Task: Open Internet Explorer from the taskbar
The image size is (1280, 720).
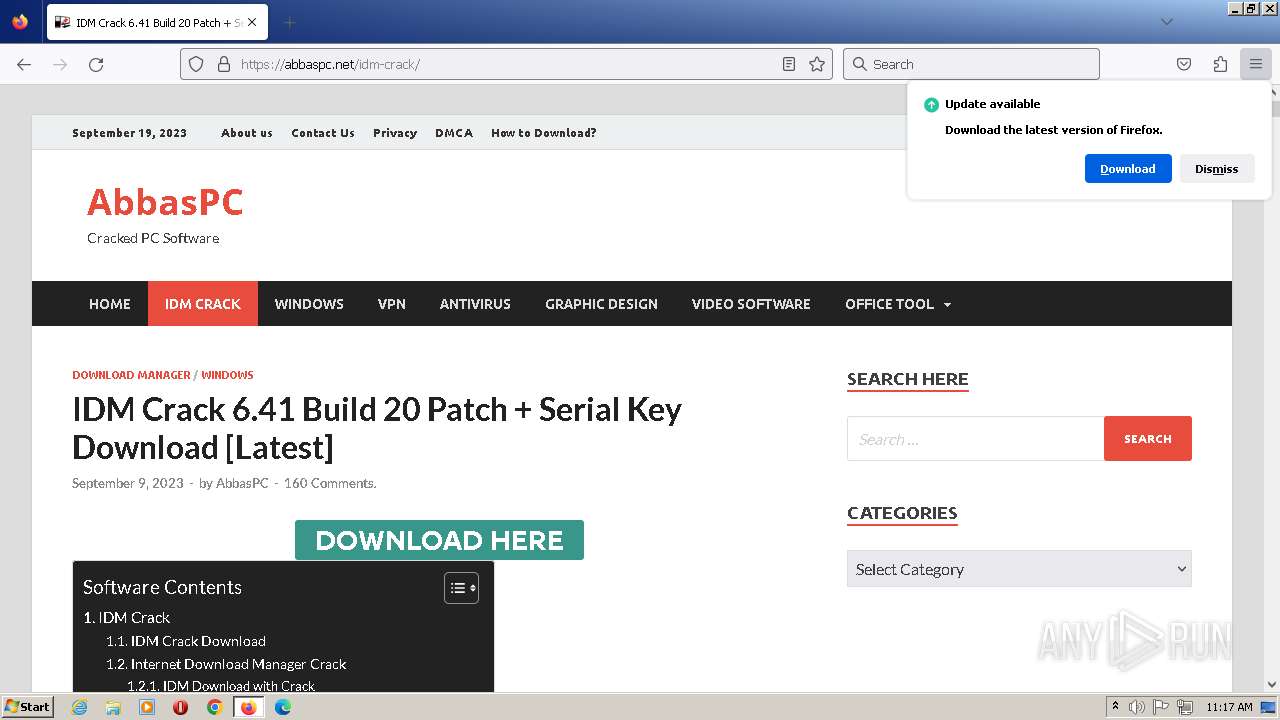Action: [79, 707]
